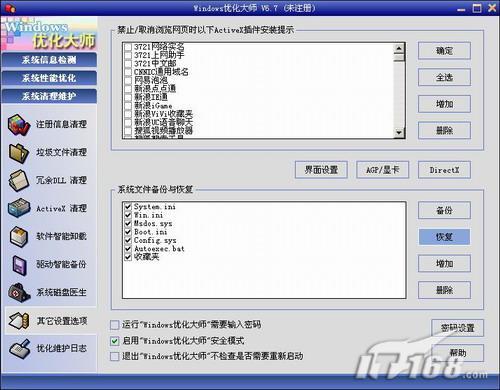Switch to 系统性能优化 section
500x390 pixels.
[49, 78]
